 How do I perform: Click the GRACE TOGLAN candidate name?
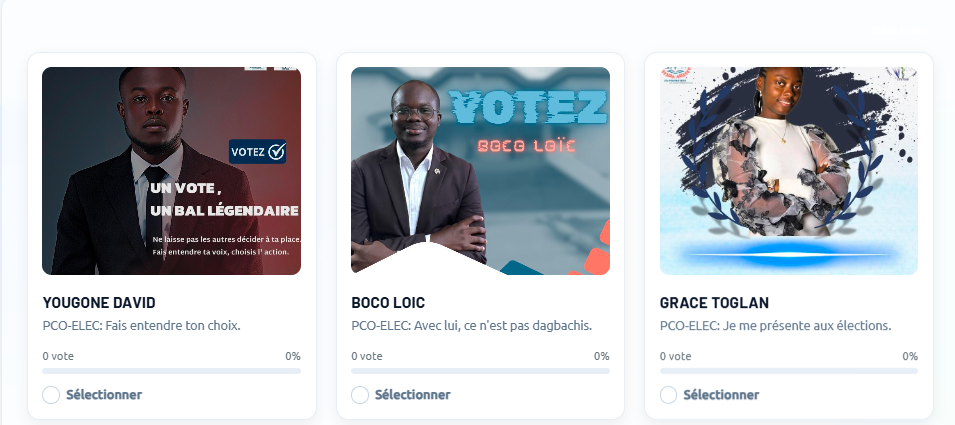[x=714, y=303]
